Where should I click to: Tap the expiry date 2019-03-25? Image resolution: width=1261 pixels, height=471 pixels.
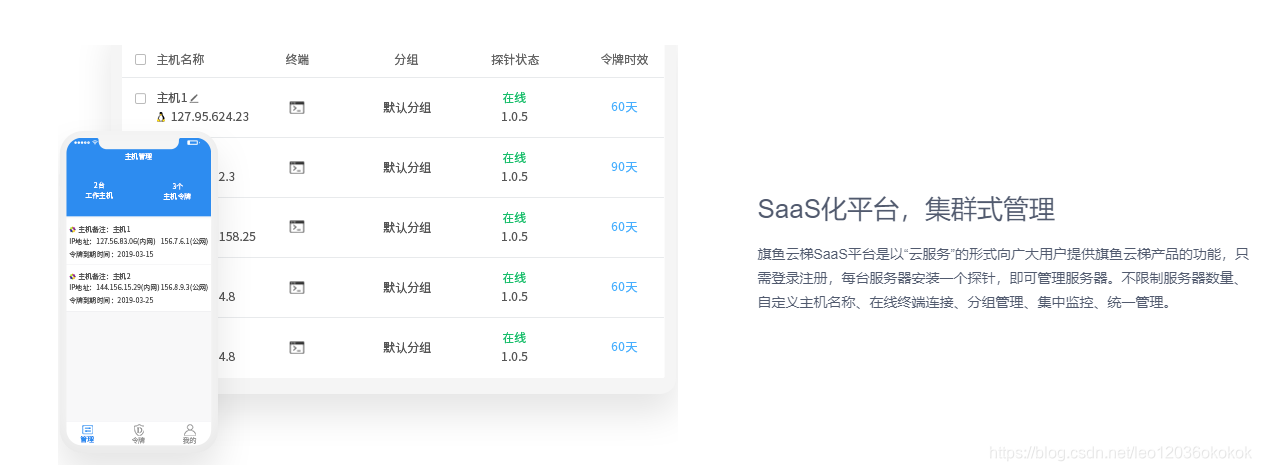[135, 300]
